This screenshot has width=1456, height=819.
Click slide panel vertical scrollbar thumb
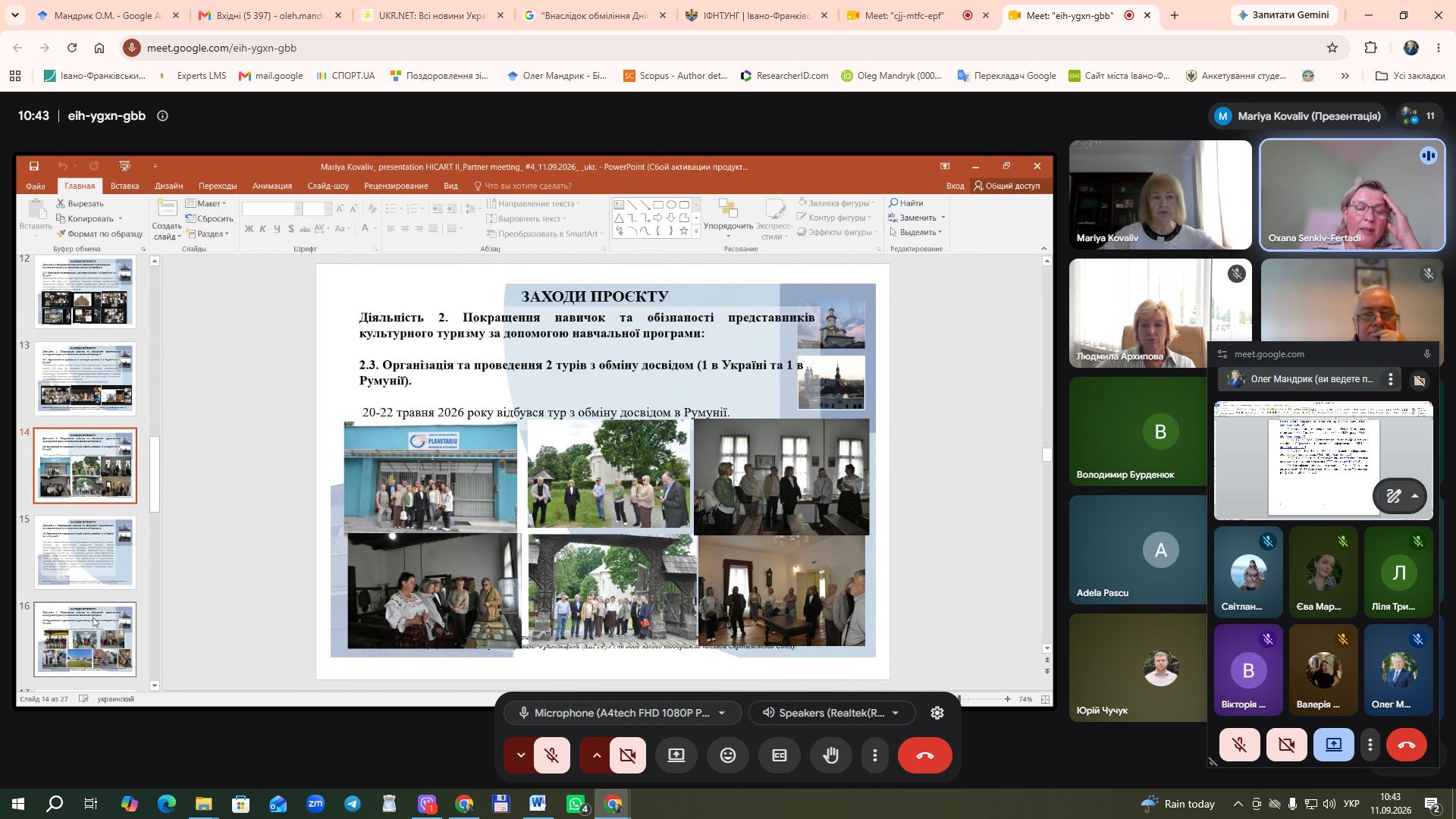click(155, 474)
